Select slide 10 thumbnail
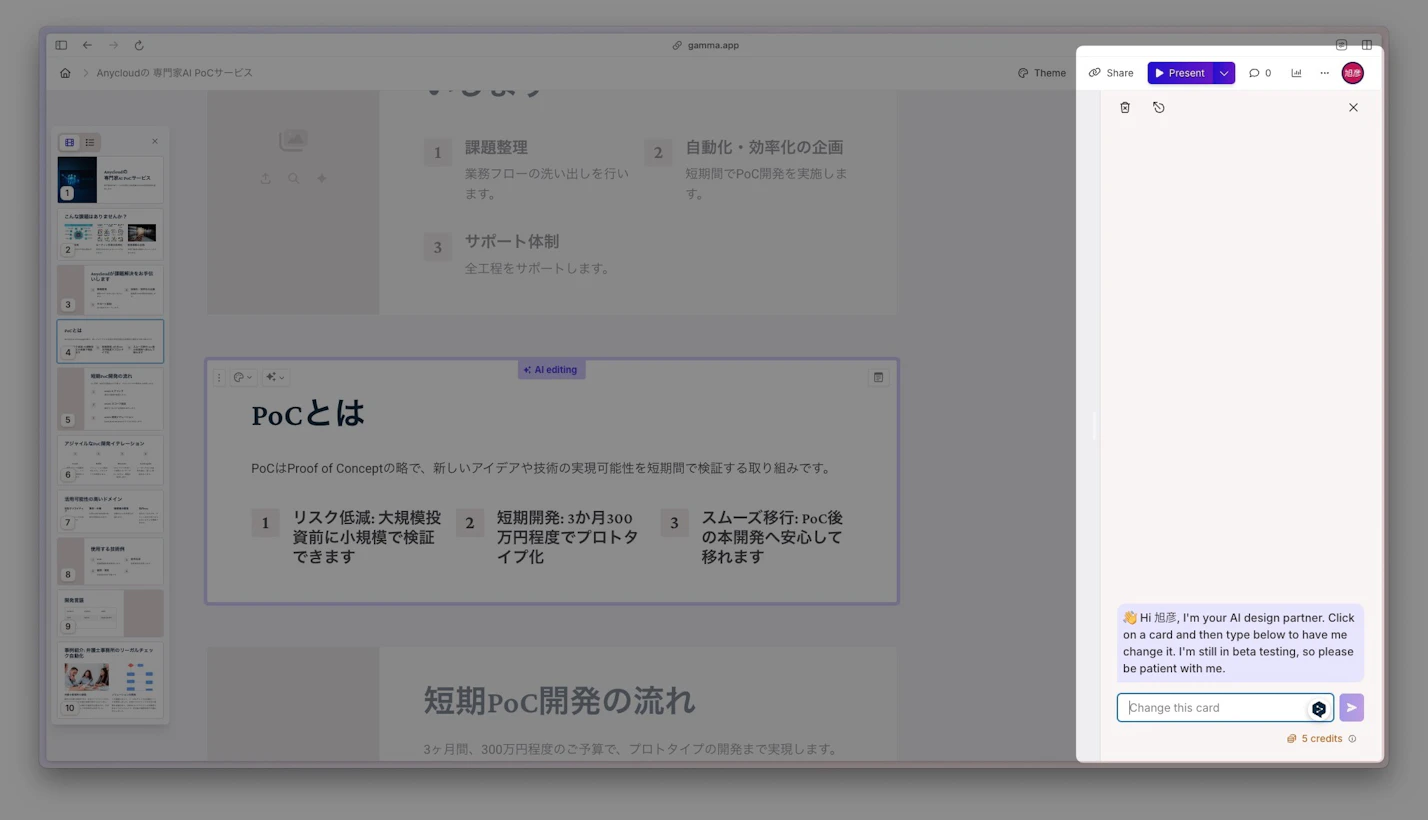The height and width of the screenshot is (820, 1428). click(110, 680)
